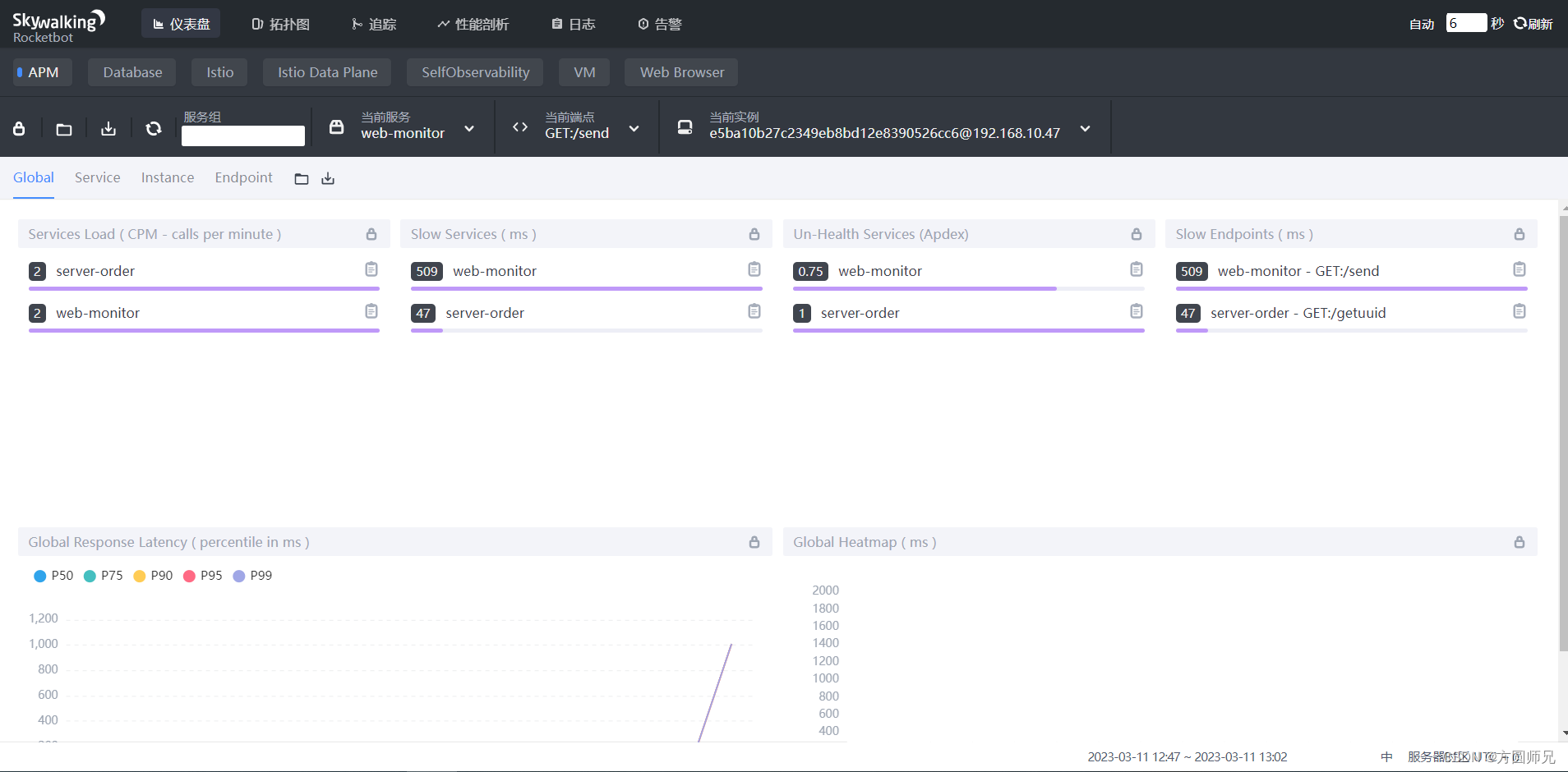Image resolution: width=1568 pixels, height=772 pixels.
Task: Select the VM dashboard tab
Action: coord(584,72)
